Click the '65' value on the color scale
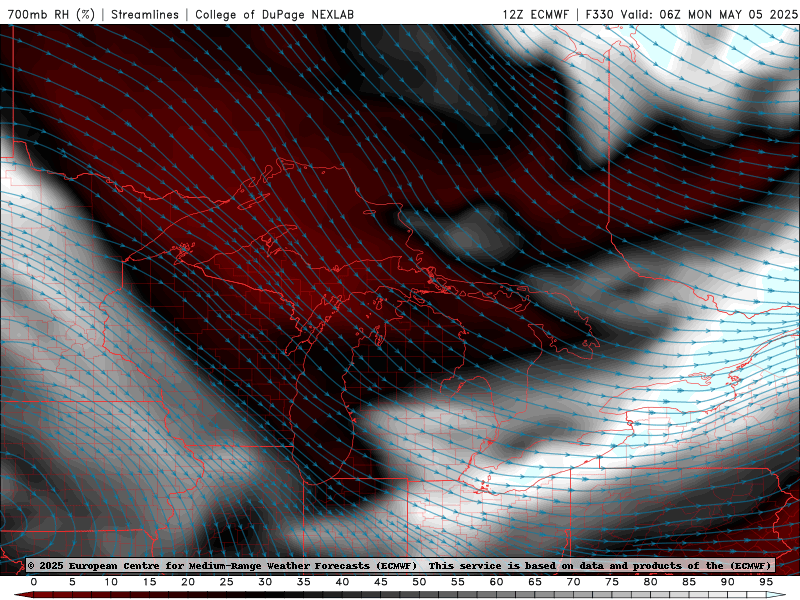800x600 pixels. 535,582
